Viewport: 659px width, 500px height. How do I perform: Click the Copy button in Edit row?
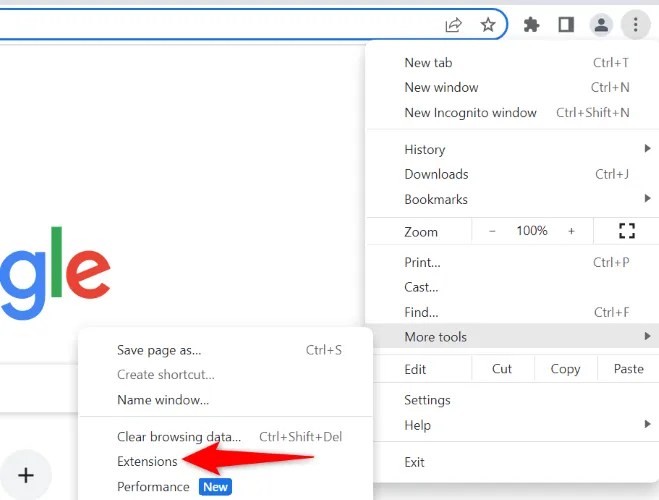pyautogui.click(x=566, y=369)
